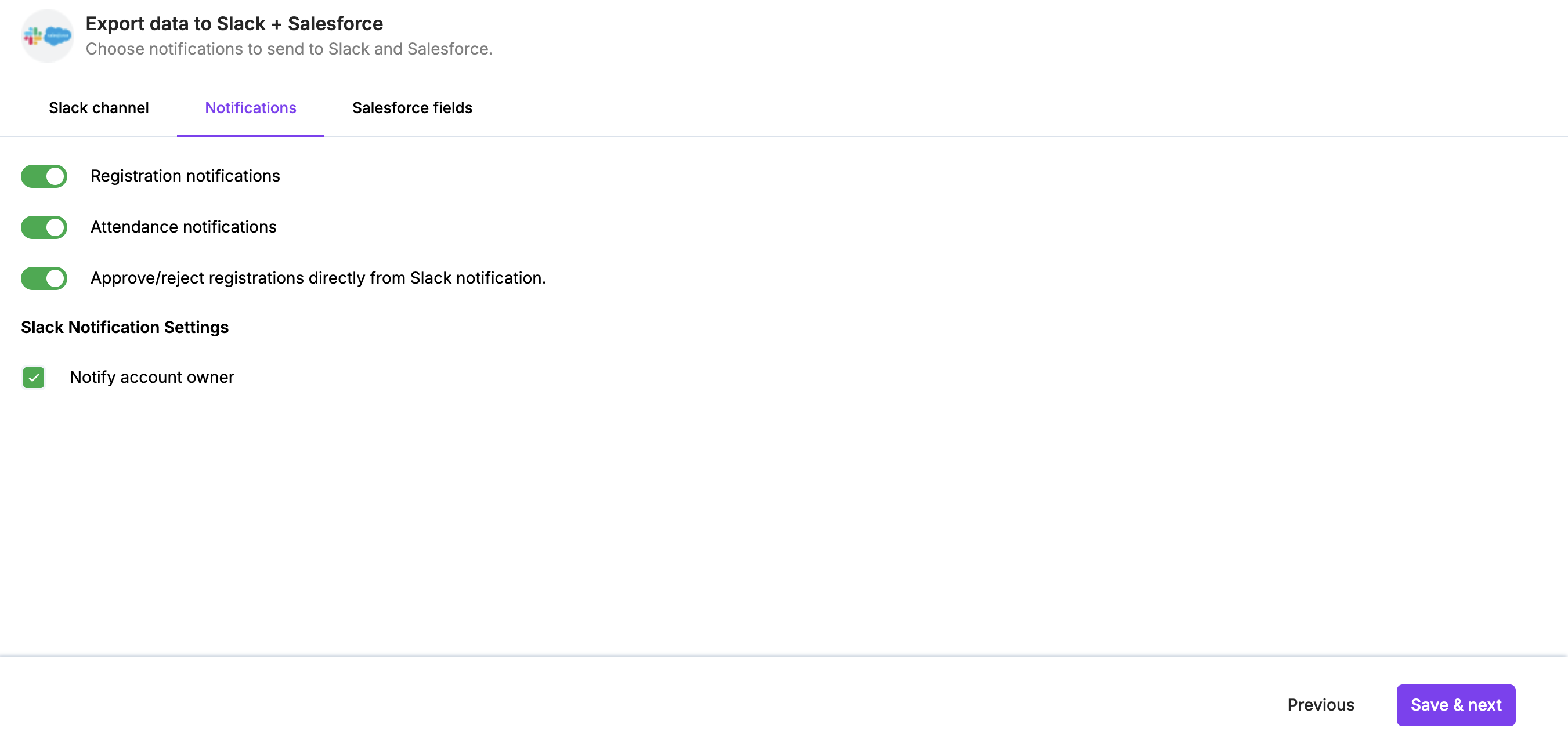Switch to the Slack channel tab
Screen dimensions: 1568x739
click(x=99, y=108)
